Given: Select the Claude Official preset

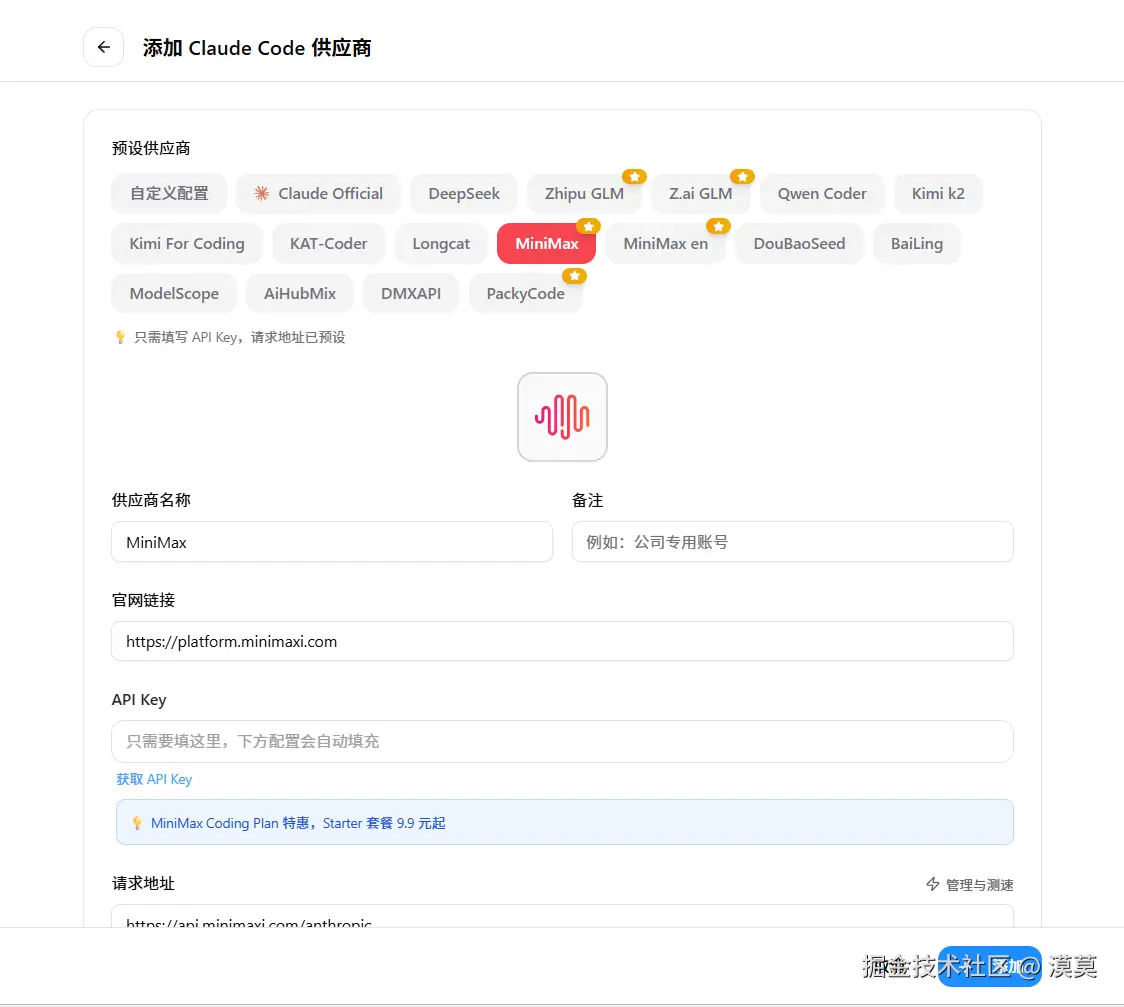Looking at the screenshot, I should pyautogui.click(x=318, y=194).
